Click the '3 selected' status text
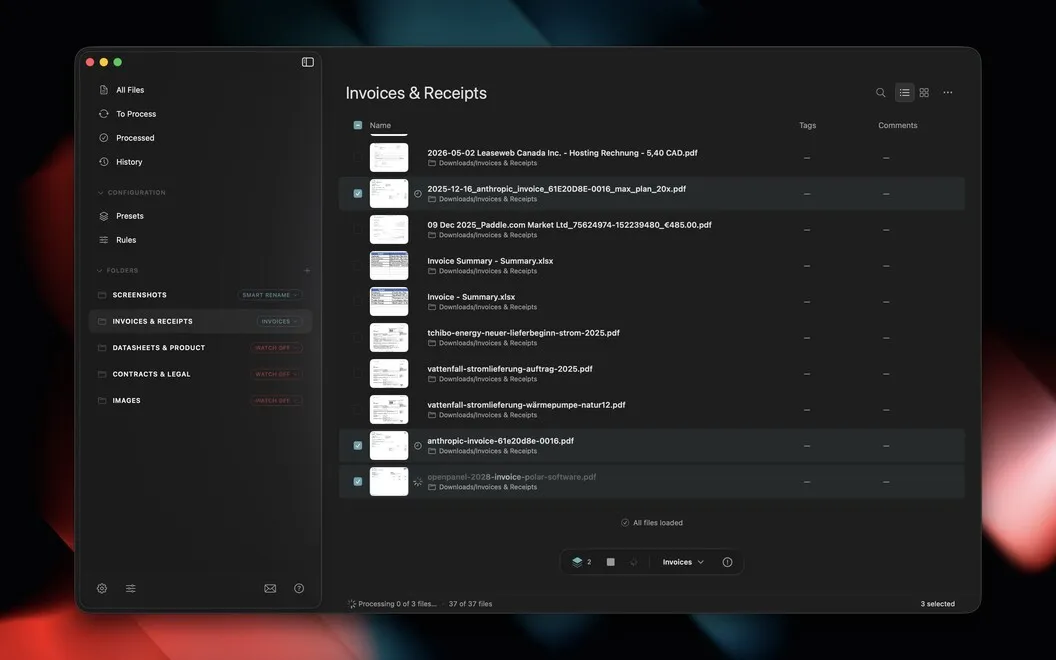The width and height of the screenshot is (1056, 660). 937,604
